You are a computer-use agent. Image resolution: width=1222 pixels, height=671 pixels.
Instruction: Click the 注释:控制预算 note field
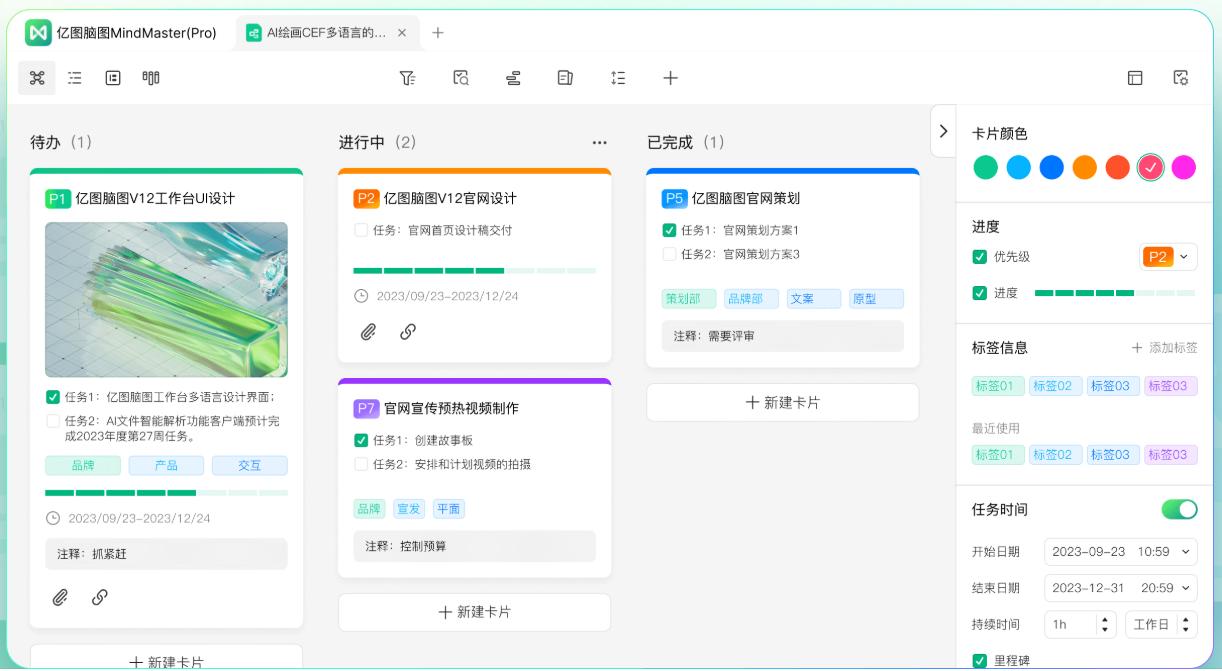coord(474,546)
